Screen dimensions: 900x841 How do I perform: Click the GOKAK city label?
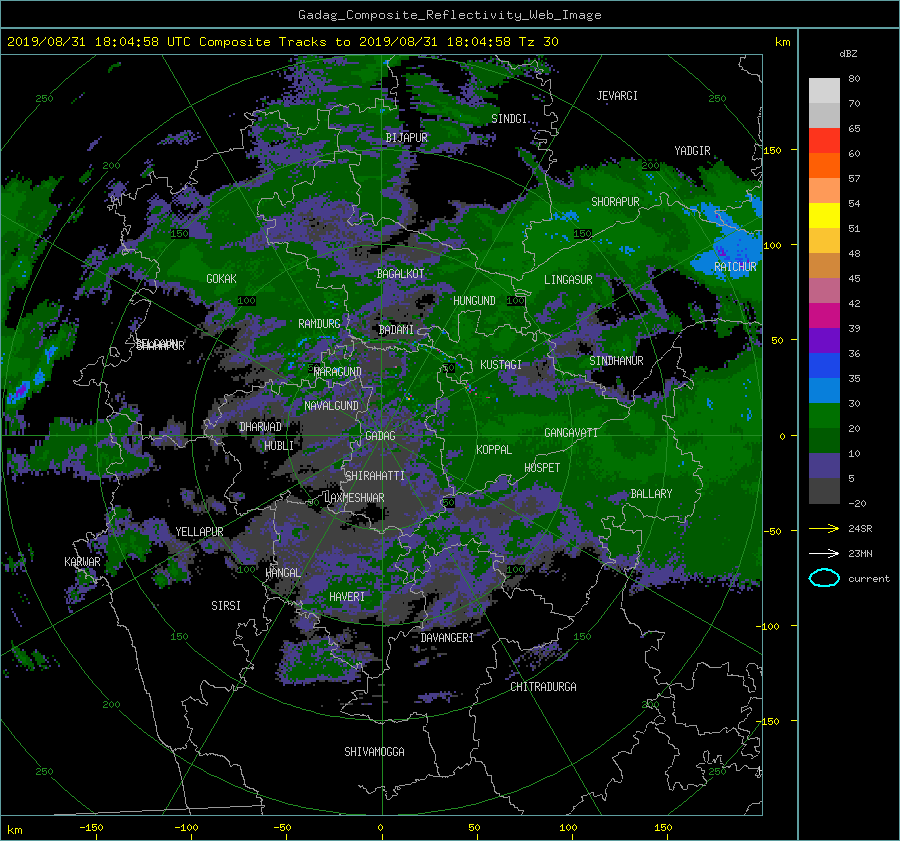tap(221, 278)
